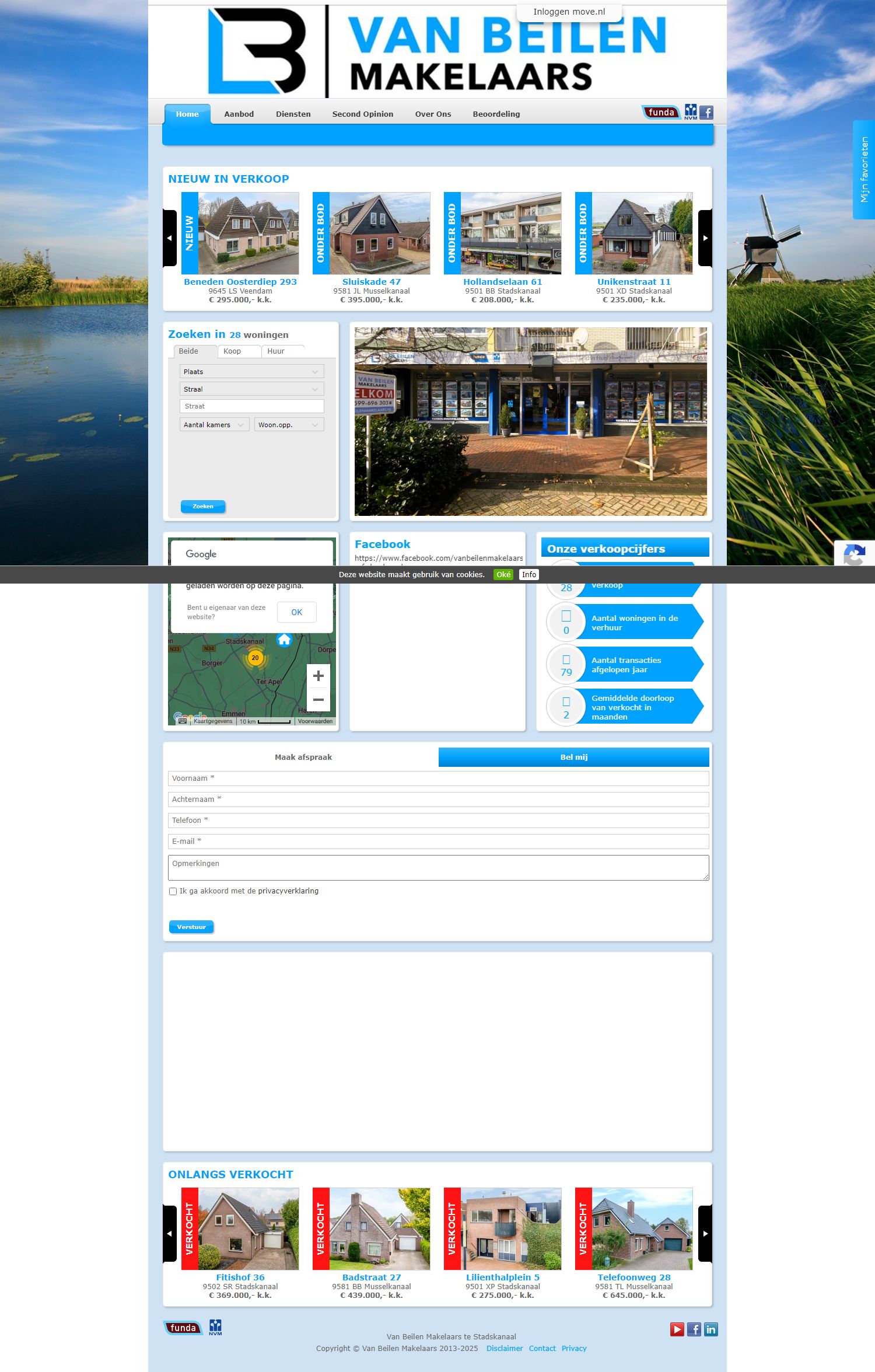Screen dimensions: 875x1372
Task: Click Inloggen move.nl button
Action: [x=569, y=12]
